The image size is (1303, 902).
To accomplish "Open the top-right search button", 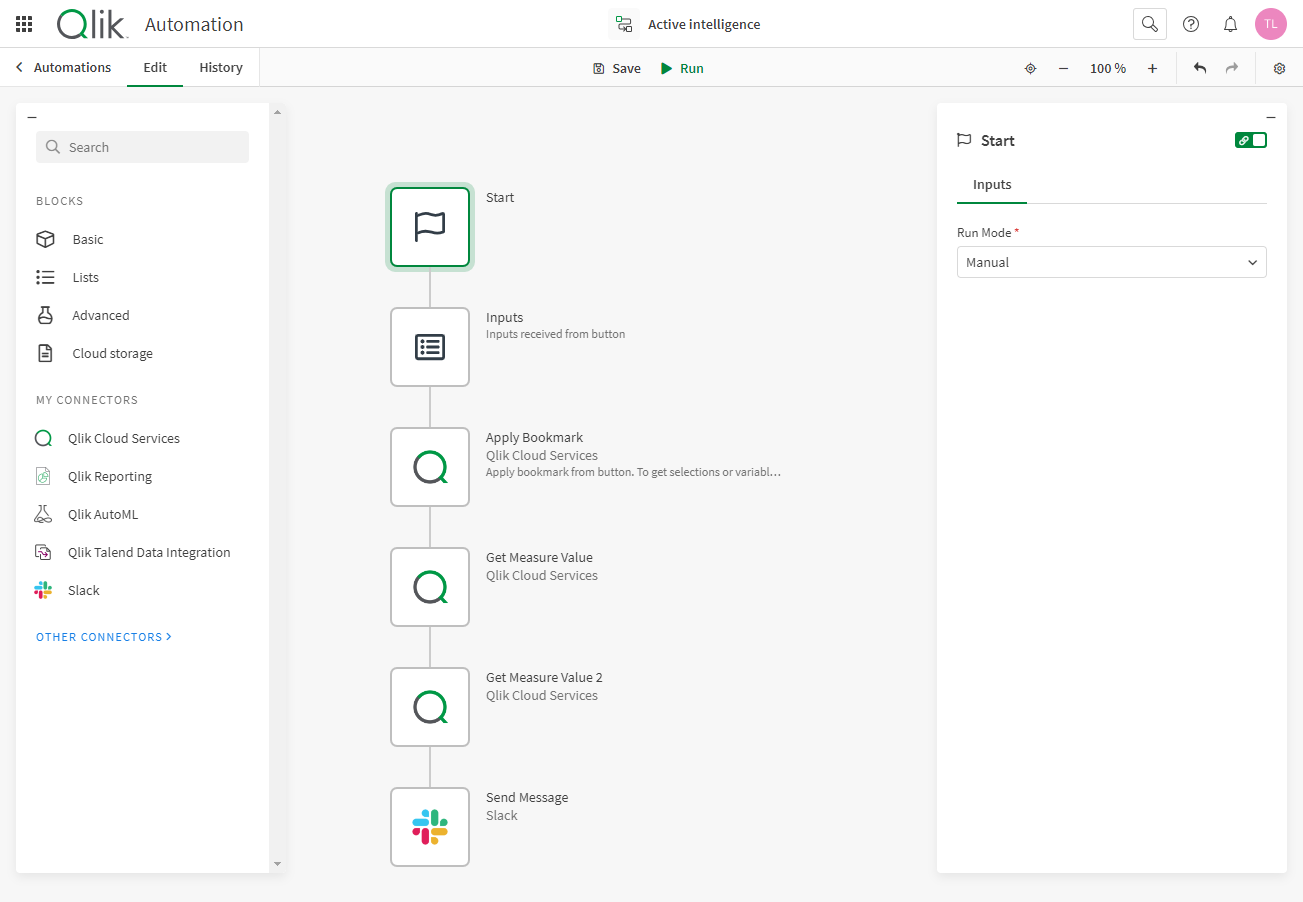I will pos(1150,24).
